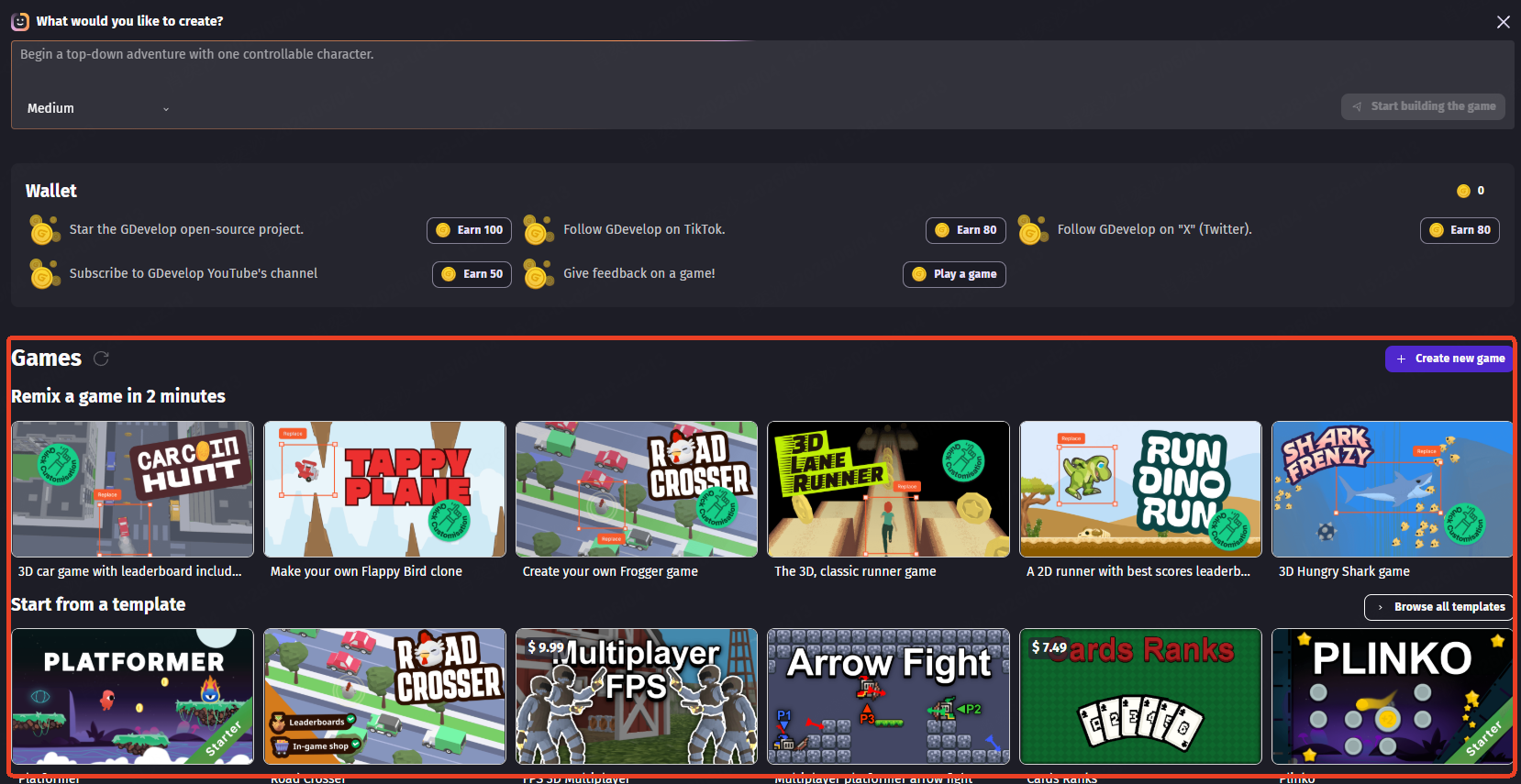Open the Tappy Plane game thumbnail

tap(384, 490)
